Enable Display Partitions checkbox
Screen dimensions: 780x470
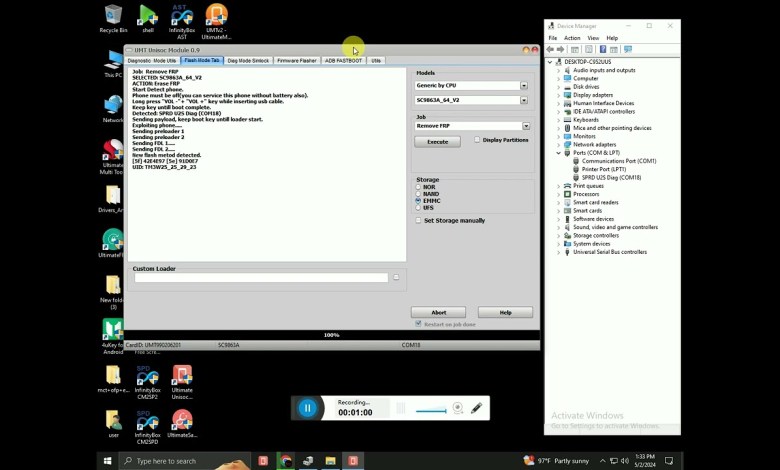(477, 140)
